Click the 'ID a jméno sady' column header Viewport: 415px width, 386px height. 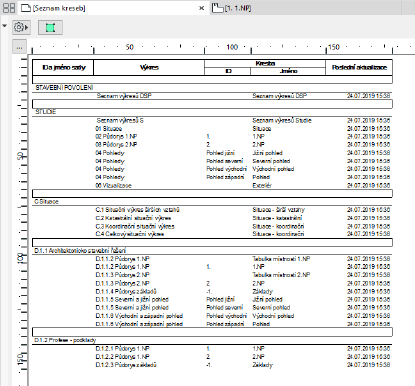[x=63, y=68]
